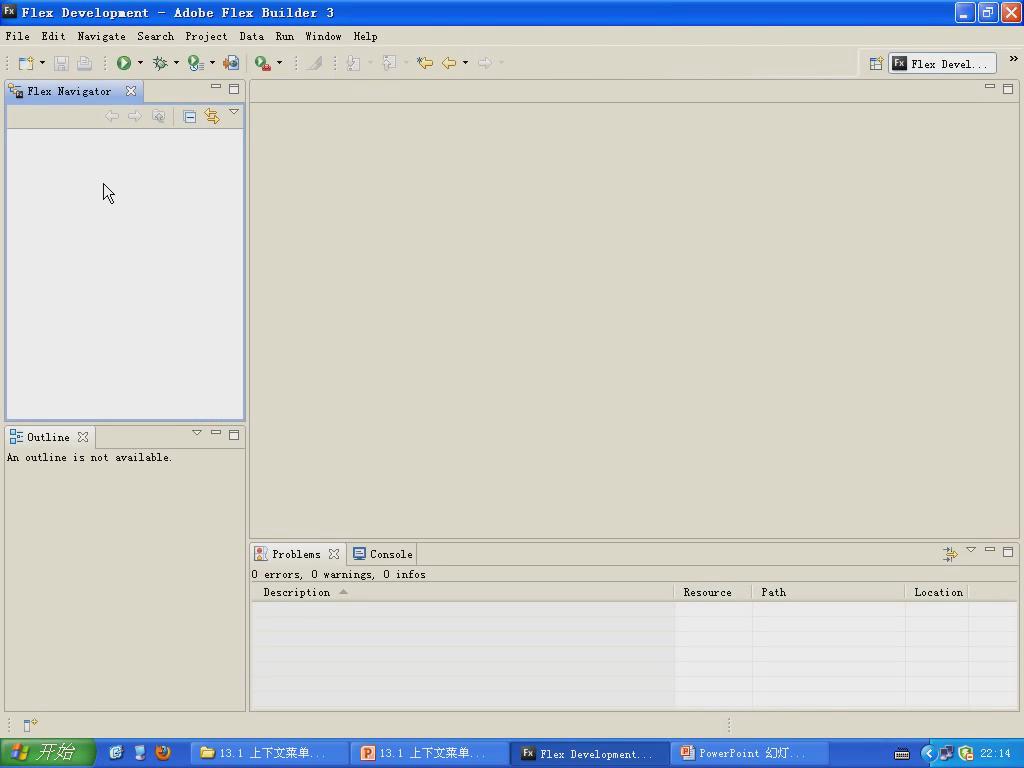Viewport: 1024px width, 768px height.
Task: Sort by the Path column header
Action: coord(828,592)
